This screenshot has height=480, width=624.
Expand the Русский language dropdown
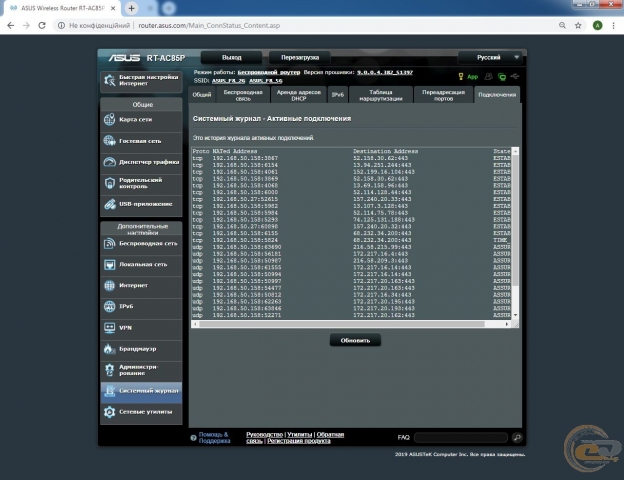(x=489, y=58)
